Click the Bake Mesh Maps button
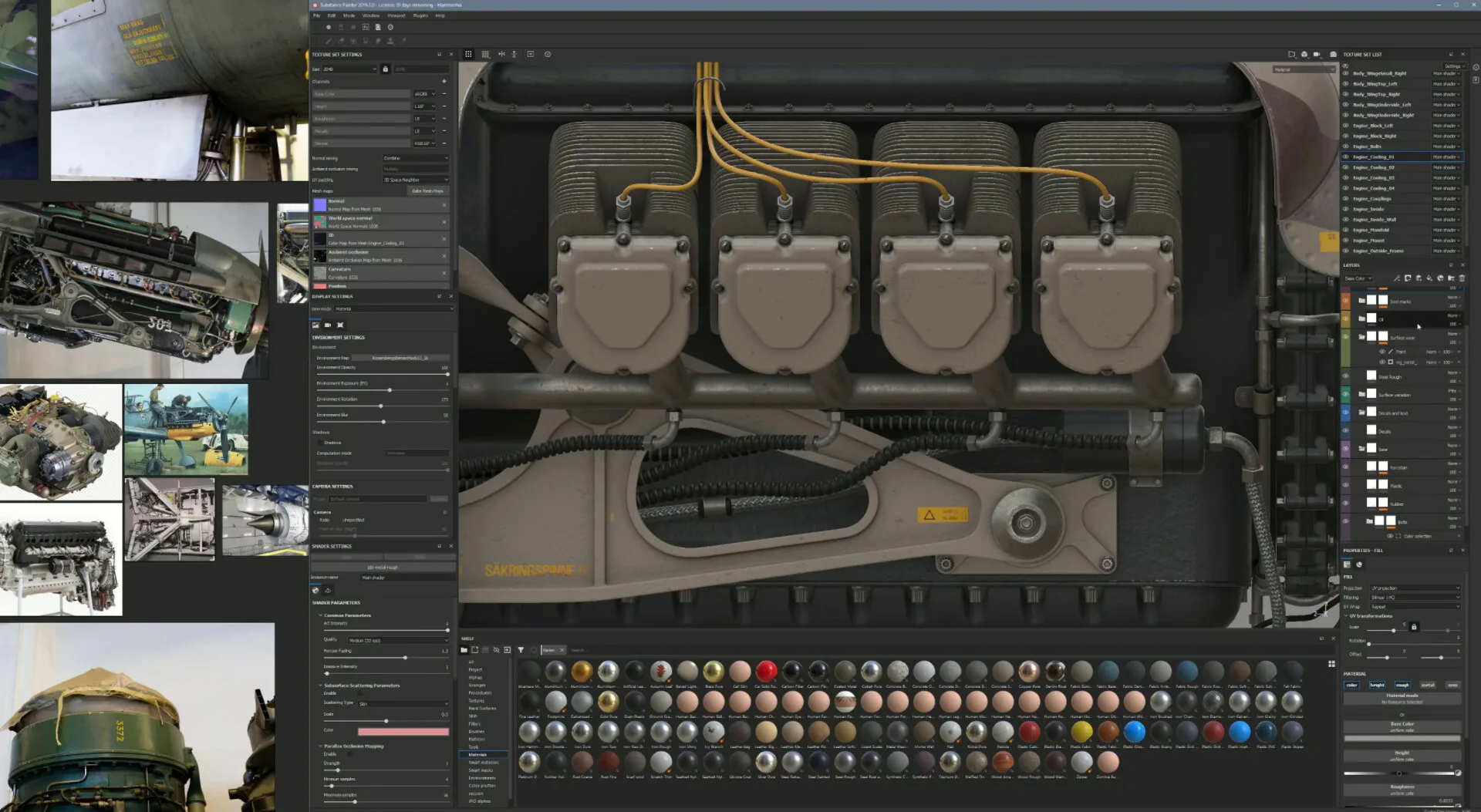This screenshot has width=1481, height=812. [430, 190]
